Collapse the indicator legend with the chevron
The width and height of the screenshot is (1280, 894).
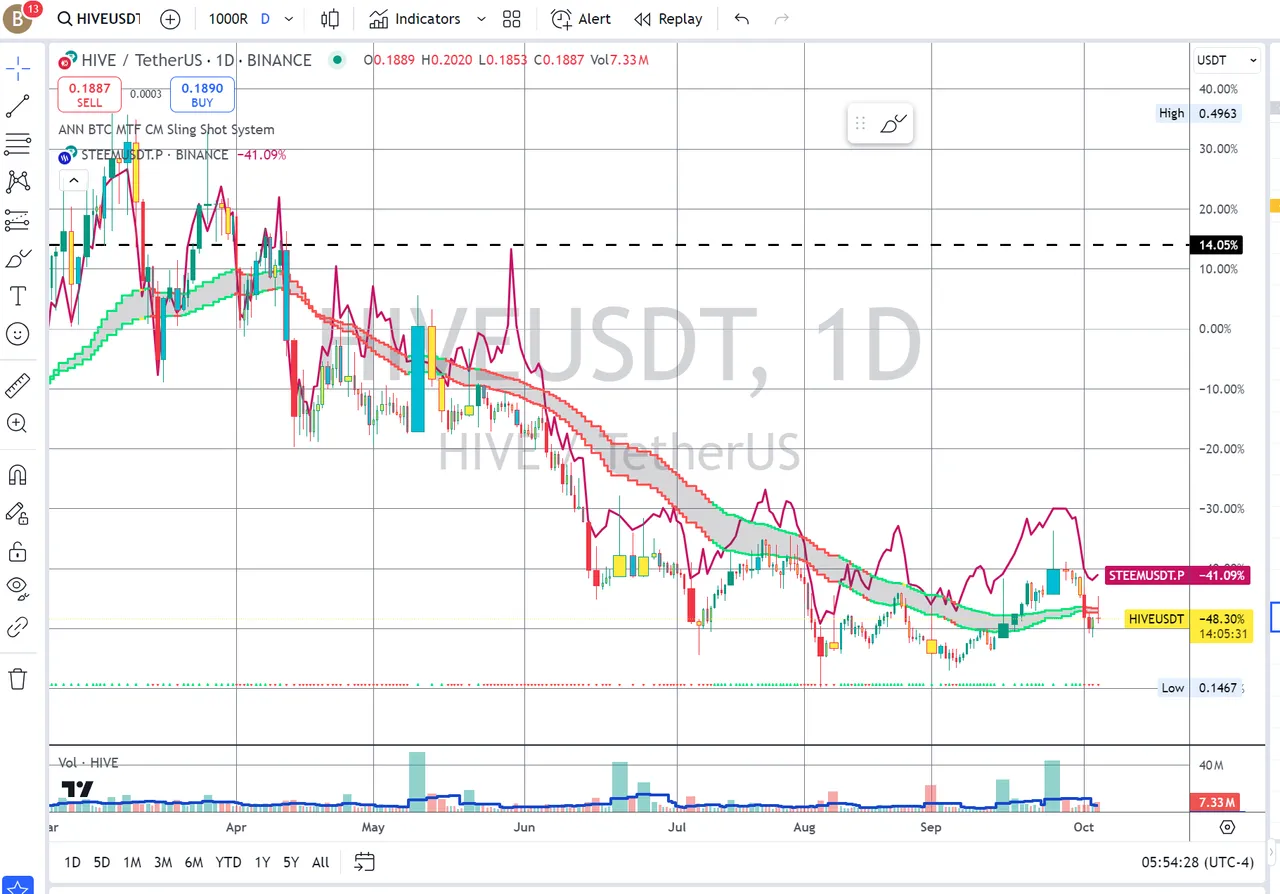(73, 180)
